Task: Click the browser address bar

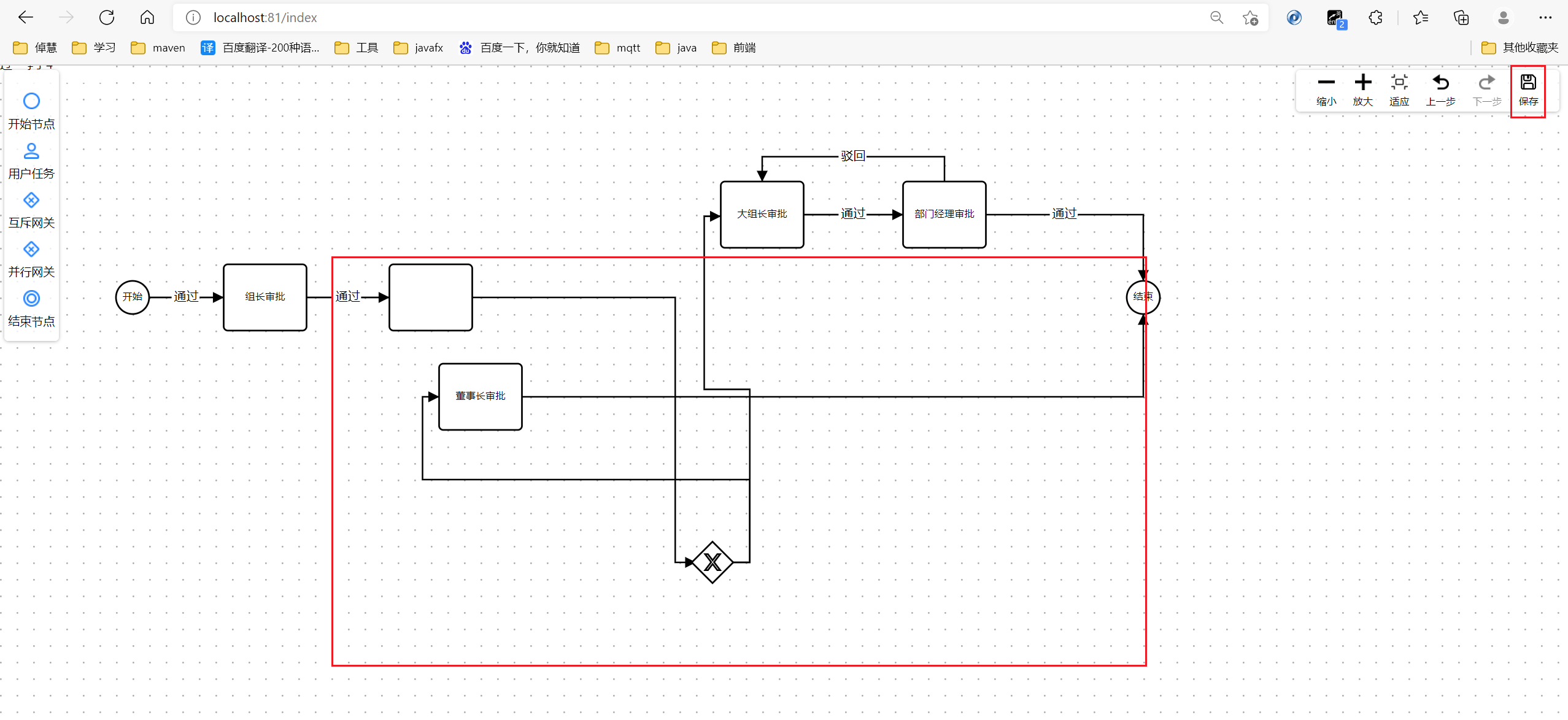Action: (430, 17)
